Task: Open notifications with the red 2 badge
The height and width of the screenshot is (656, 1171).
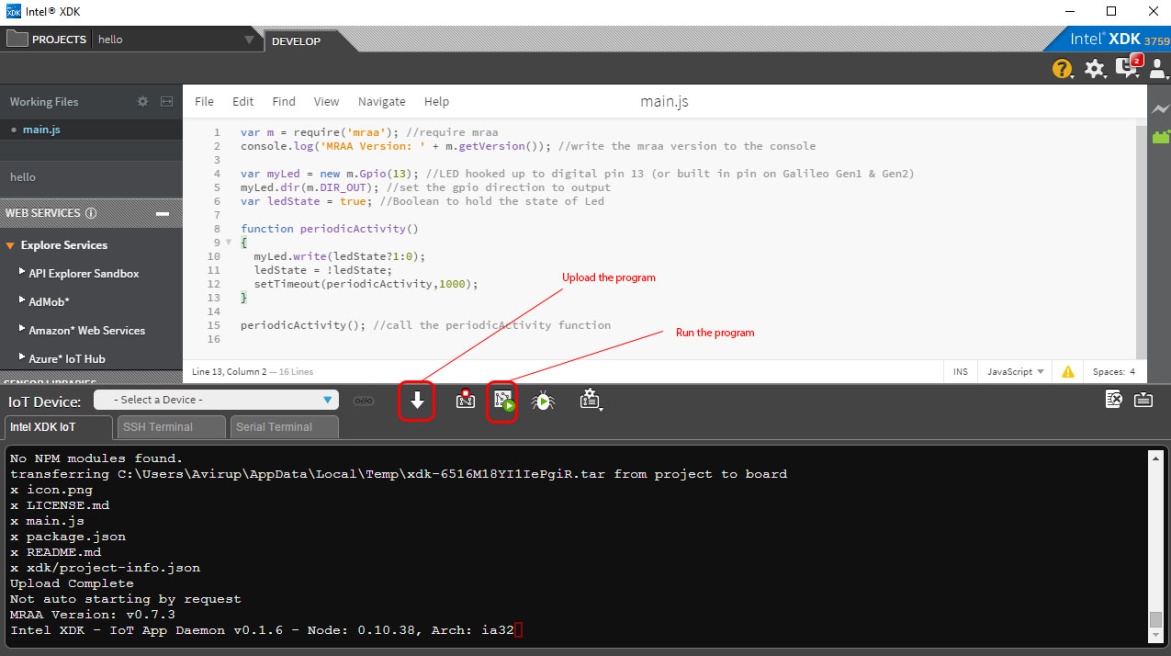Action: tap(1127, 68)
